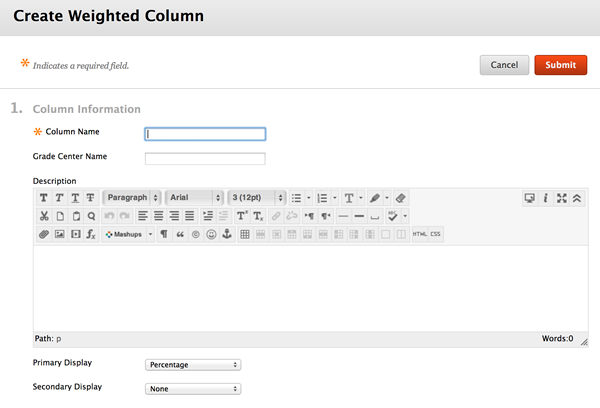Viewport: 600px width, 408px height.
Task: Open the math formula fx editor
Action: pos(91,234)
